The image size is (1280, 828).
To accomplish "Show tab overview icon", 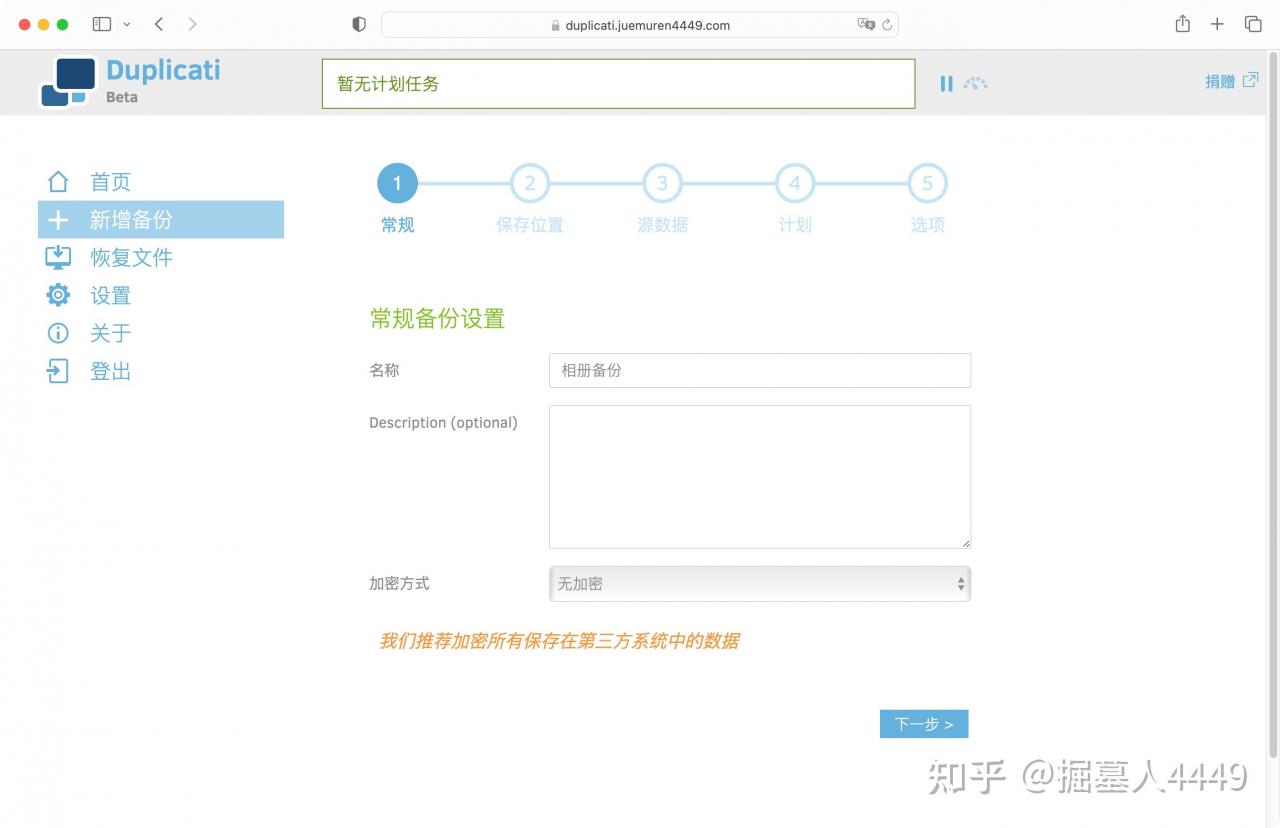I will pos(1253,24).
